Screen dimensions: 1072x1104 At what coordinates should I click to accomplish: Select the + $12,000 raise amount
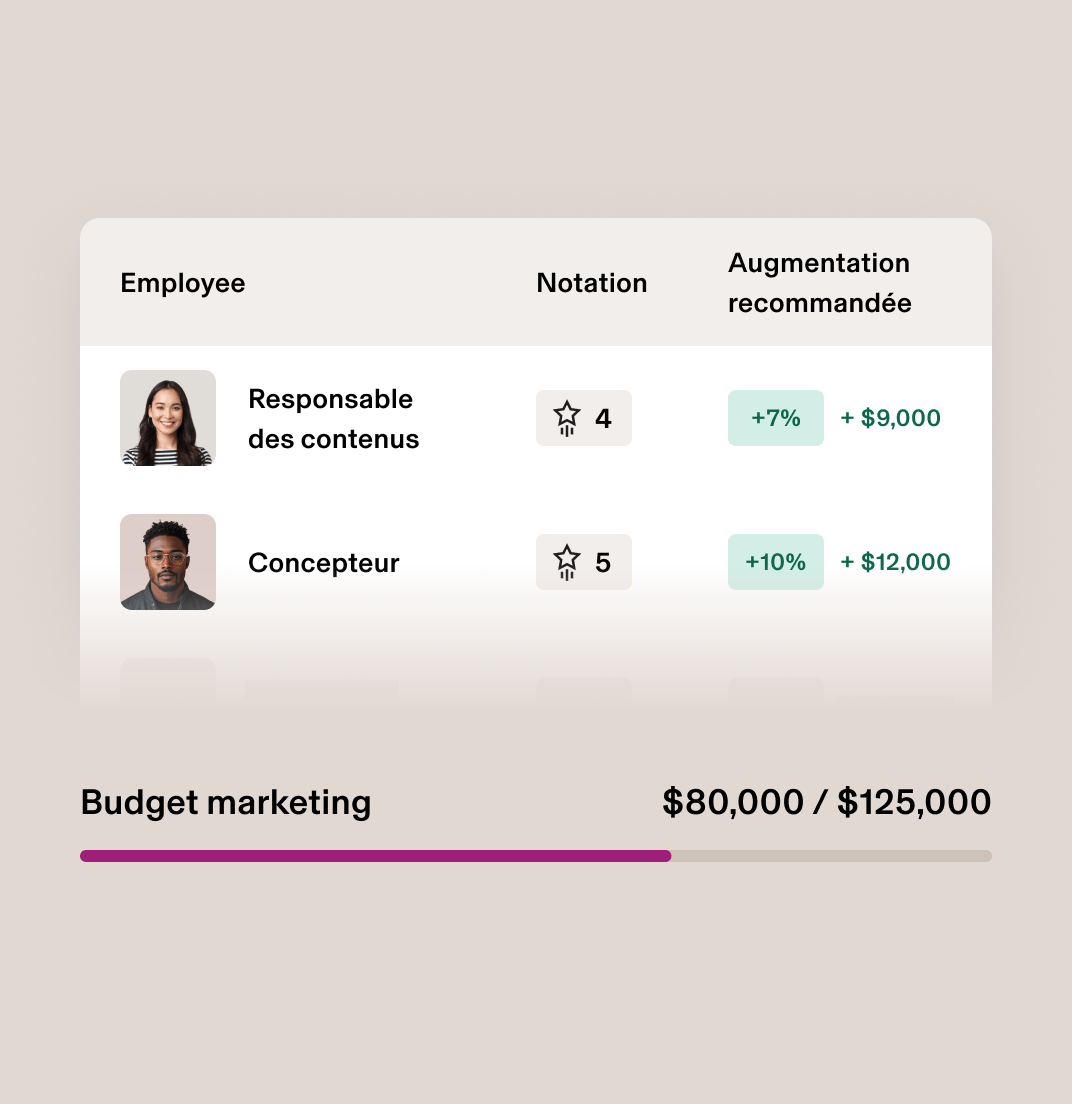click(895, 562)
